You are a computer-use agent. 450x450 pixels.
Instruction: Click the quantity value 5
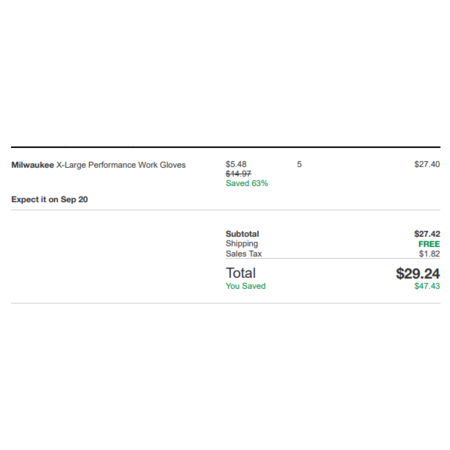click(x=299, y=164)
